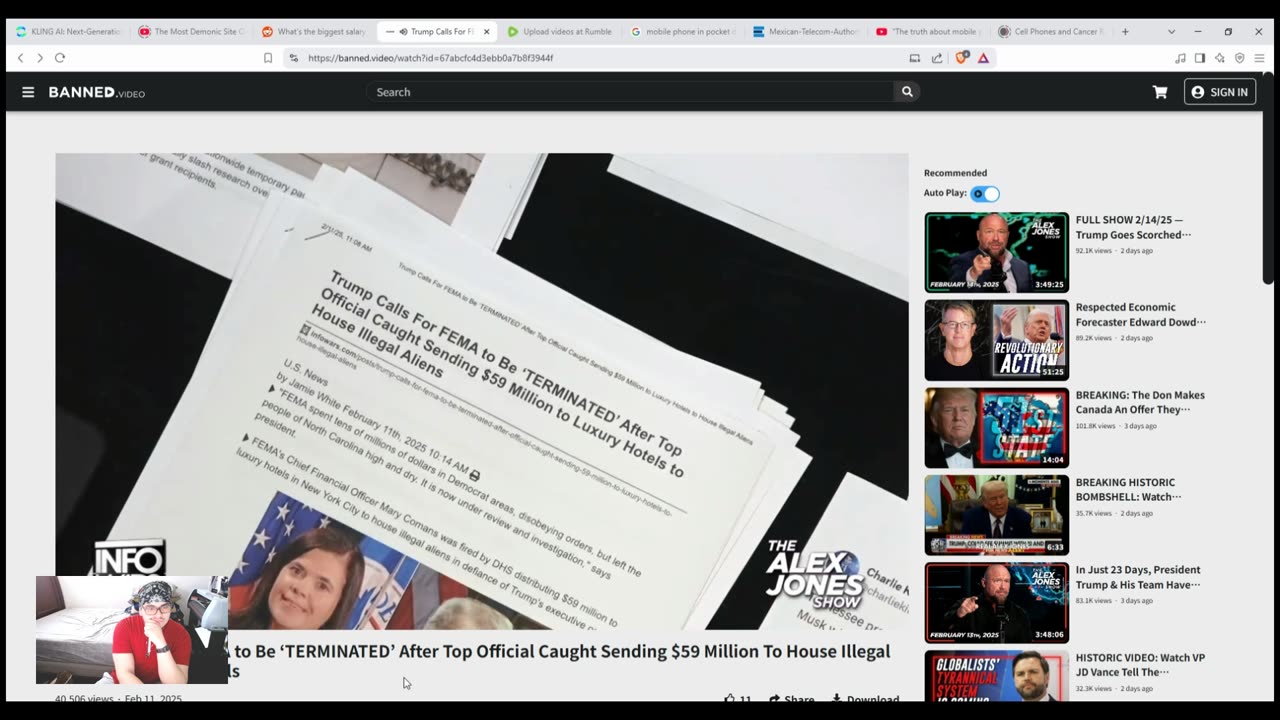Open Respected Economic Forecaster Edward Dowd title
This screenshot has height=720, width=1280.
click(x=1140, y=315)
